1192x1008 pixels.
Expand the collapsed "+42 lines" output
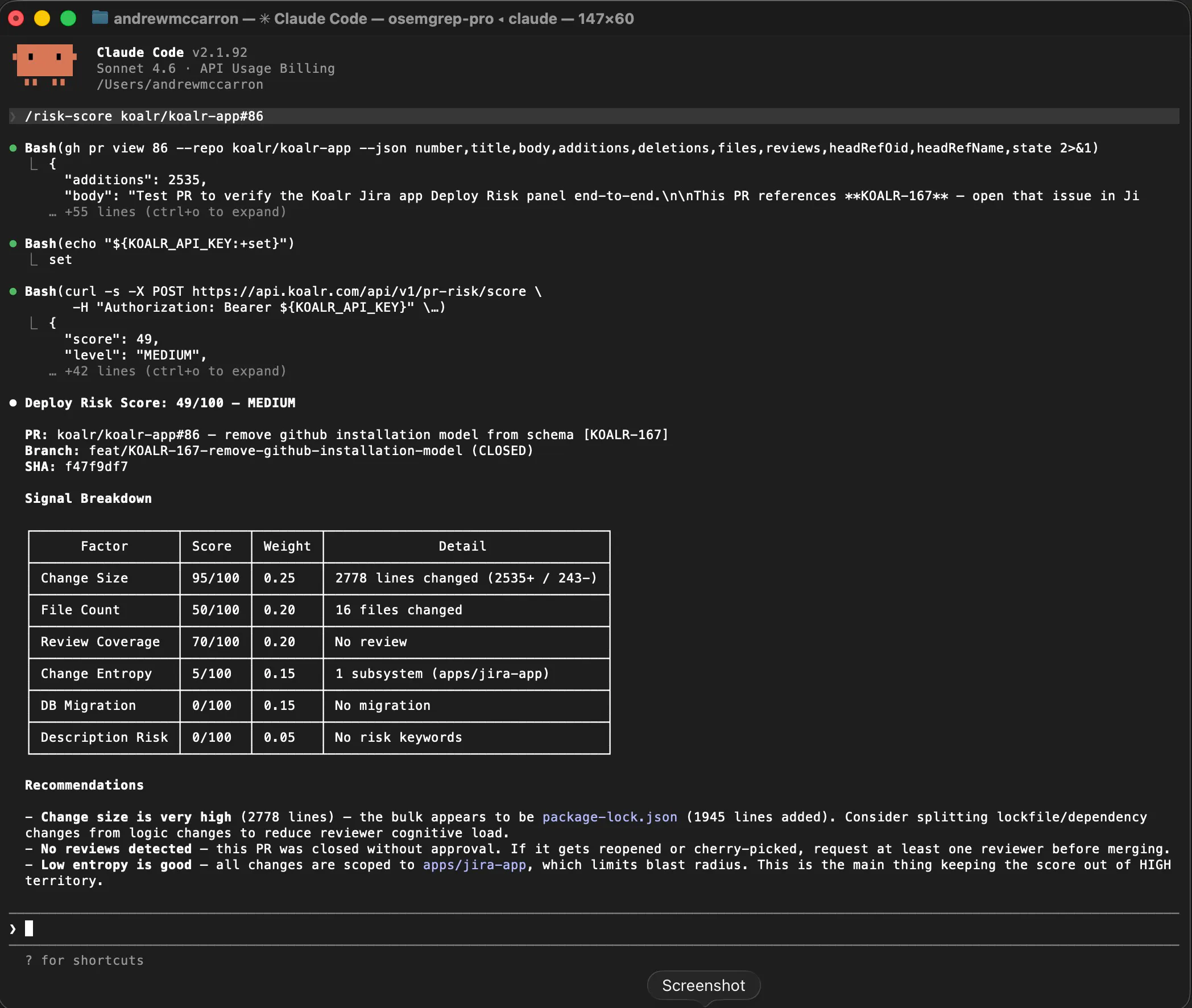tap(167, 371)
